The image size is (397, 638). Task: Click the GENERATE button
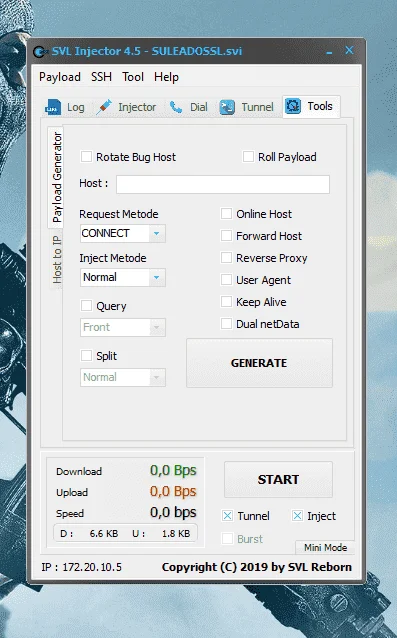click(x=259, y=363)
